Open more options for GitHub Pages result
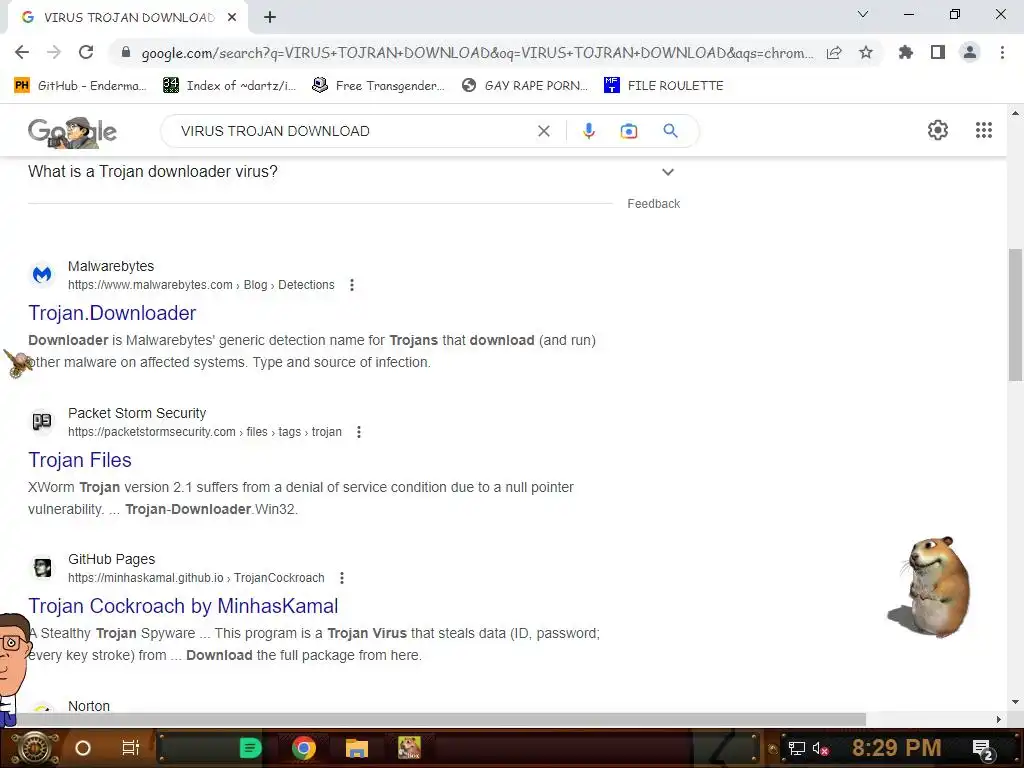This screenshot has height=768, width=1024. (x=342, y=578)
